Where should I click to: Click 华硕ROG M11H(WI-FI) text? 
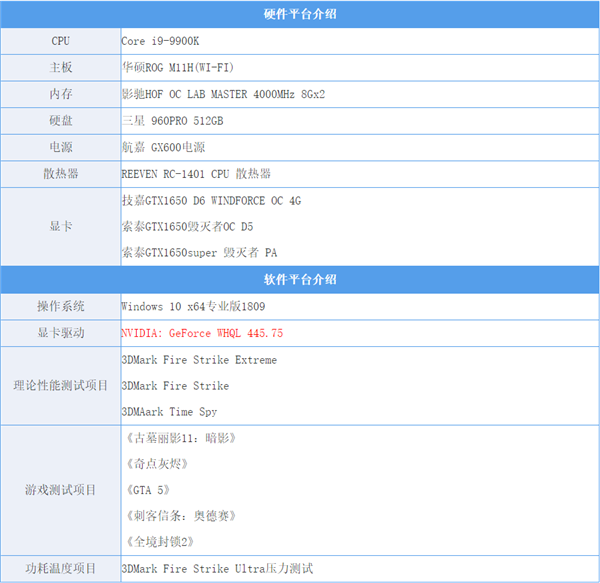tap(178, 68)
